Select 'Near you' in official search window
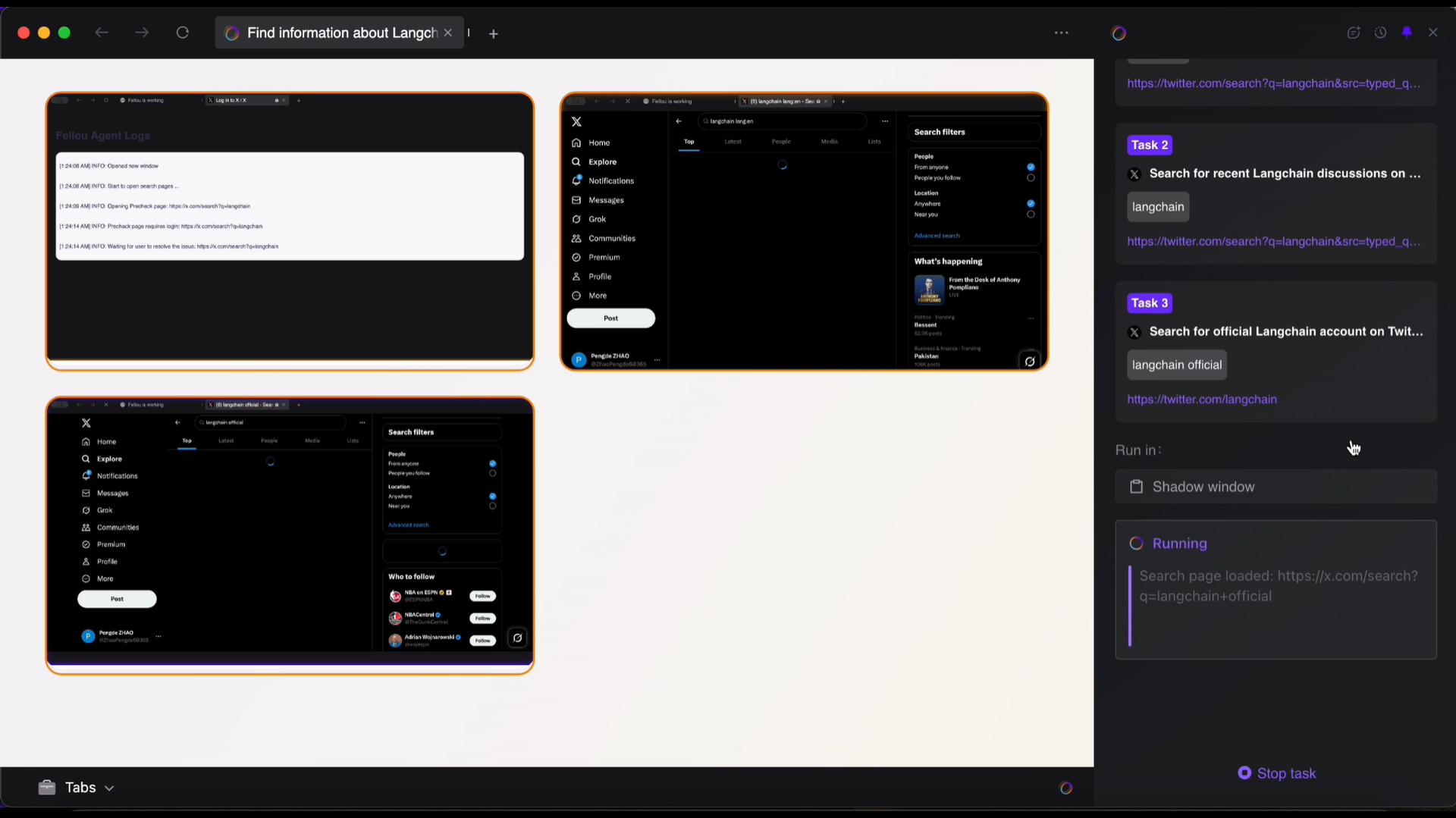Viewport: 1456px width, 818px height. click(x=493, y=506)
